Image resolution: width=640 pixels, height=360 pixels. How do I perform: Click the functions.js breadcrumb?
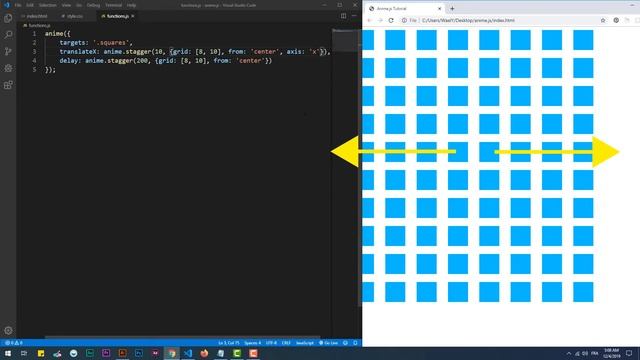click(39, 25)
